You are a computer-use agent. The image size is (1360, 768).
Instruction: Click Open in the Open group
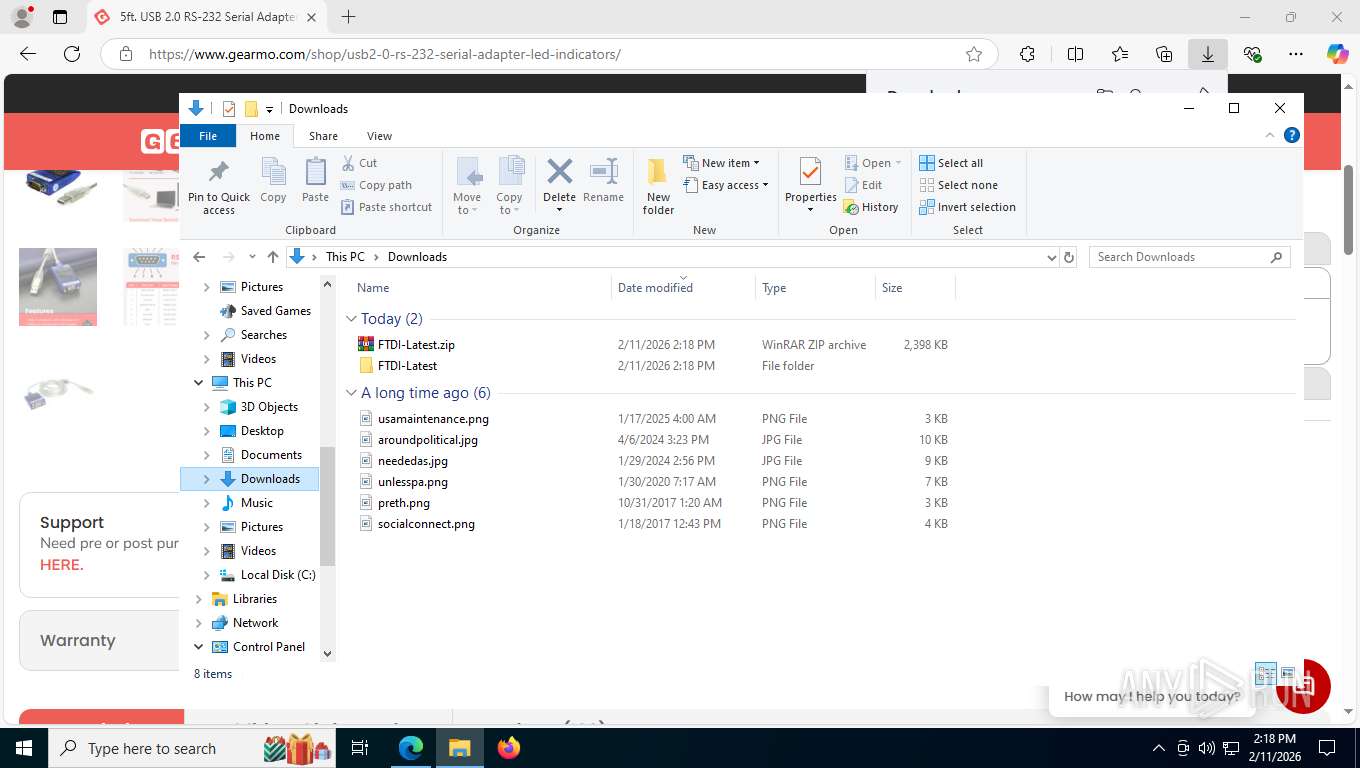pos(873,163)
